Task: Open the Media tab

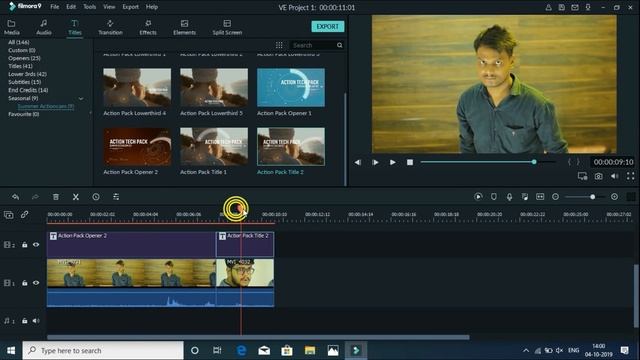Action: point(11,27)
